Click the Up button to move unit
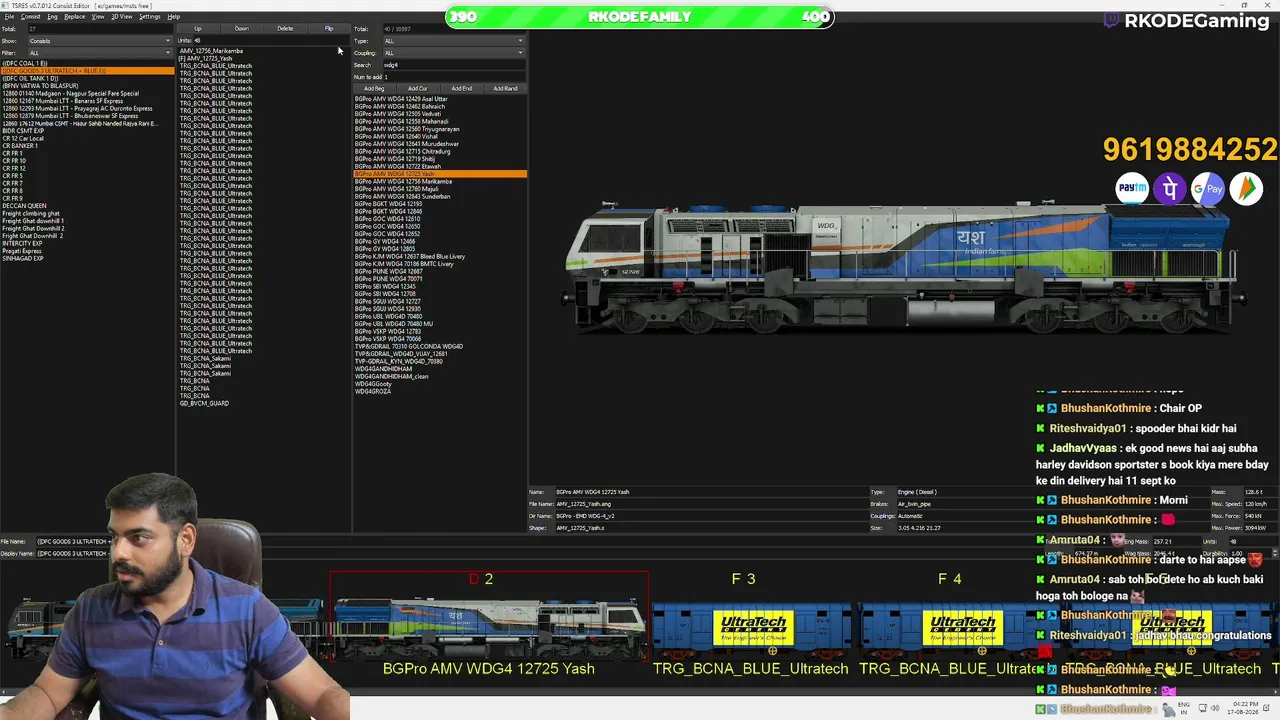Viewport: 1280px width, 720px height. coord(198,29)
